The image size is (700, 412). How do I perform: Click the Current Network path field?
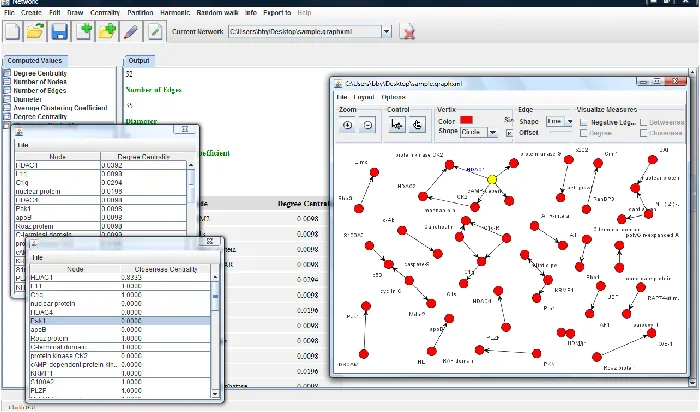coord(304,32)
